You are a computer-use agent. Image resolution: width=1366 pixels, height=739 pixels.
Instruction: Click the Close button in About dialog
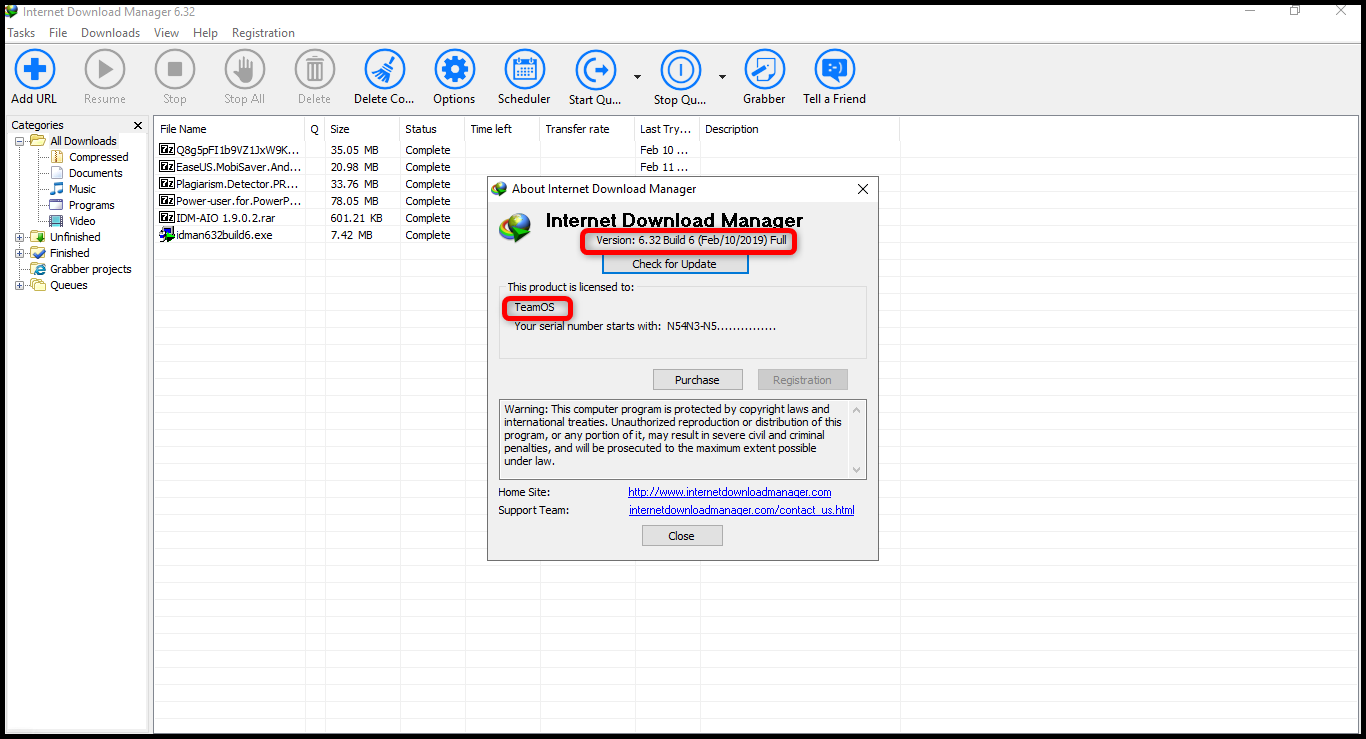coord(681,536)
